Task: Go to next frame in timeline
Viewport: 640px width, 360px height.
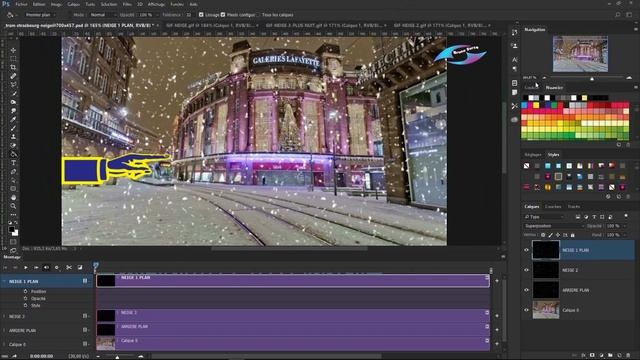Action: (36, 268)
